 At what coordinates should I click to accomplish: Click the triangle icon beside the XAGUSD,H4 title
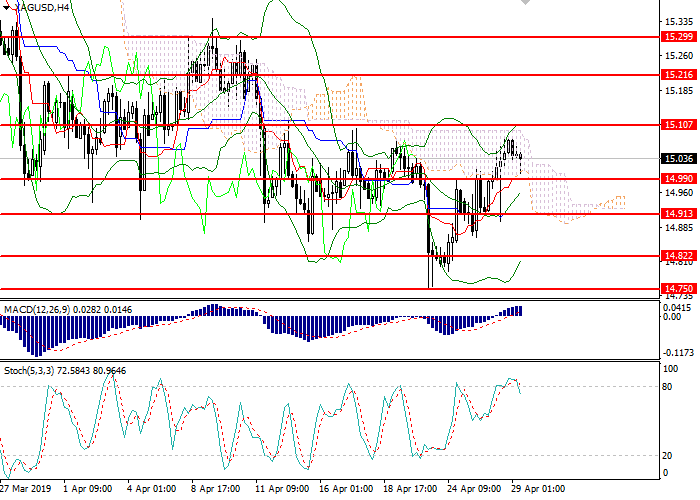tap(6, 7)
